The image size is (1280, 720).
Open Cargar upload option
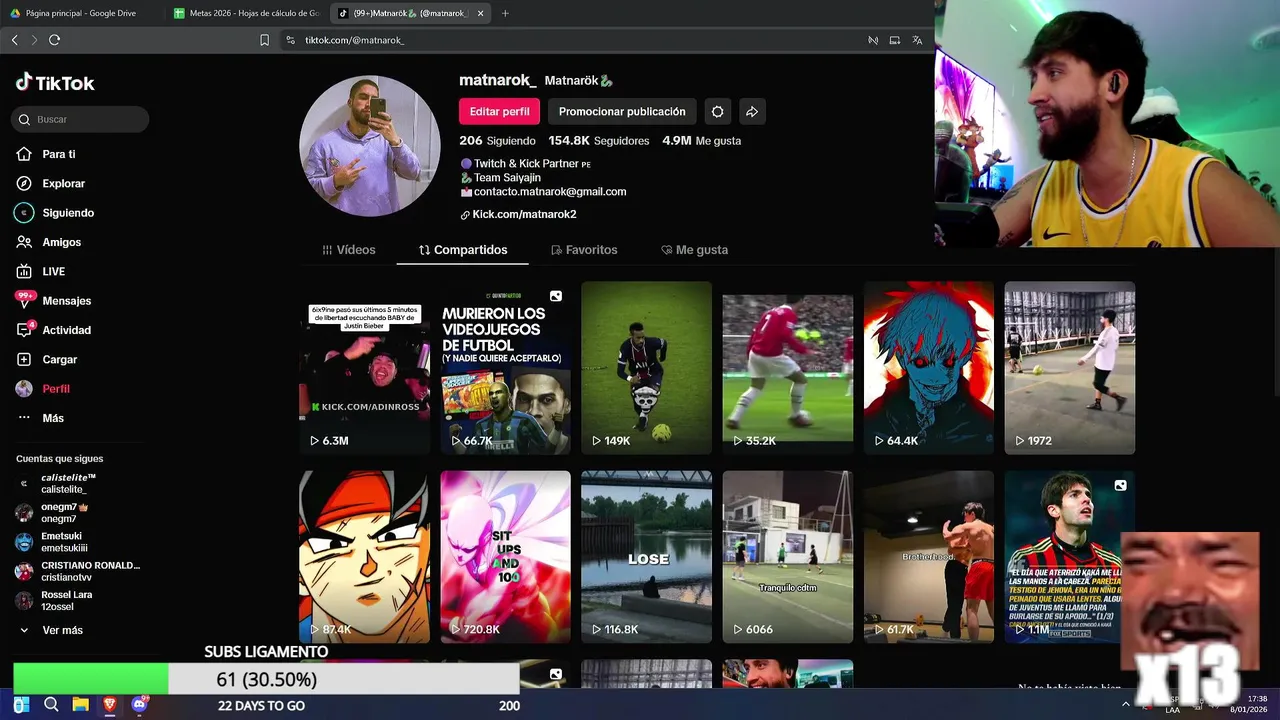(47, 359)
